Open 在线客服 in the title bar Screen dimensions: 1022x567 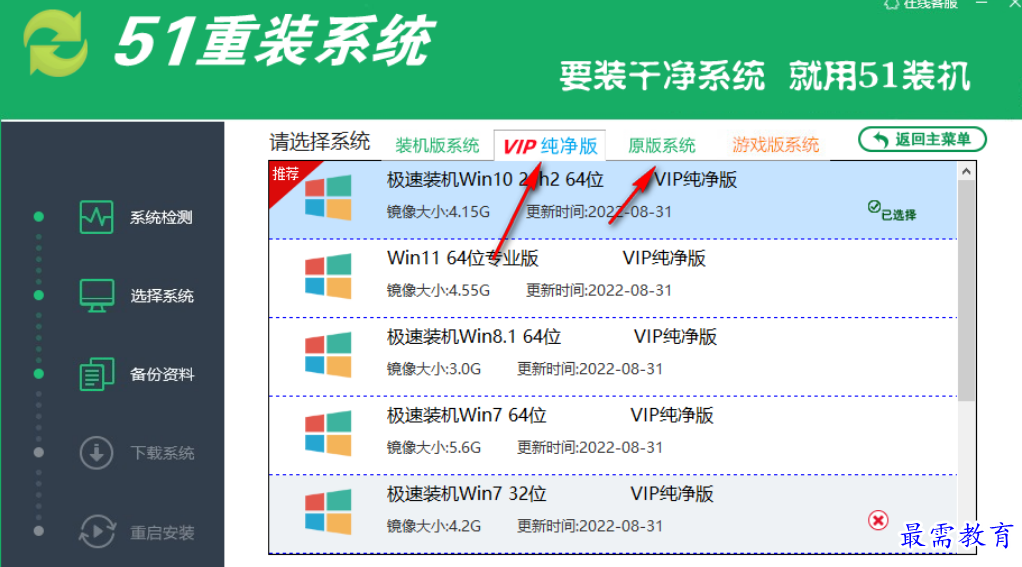920,4
